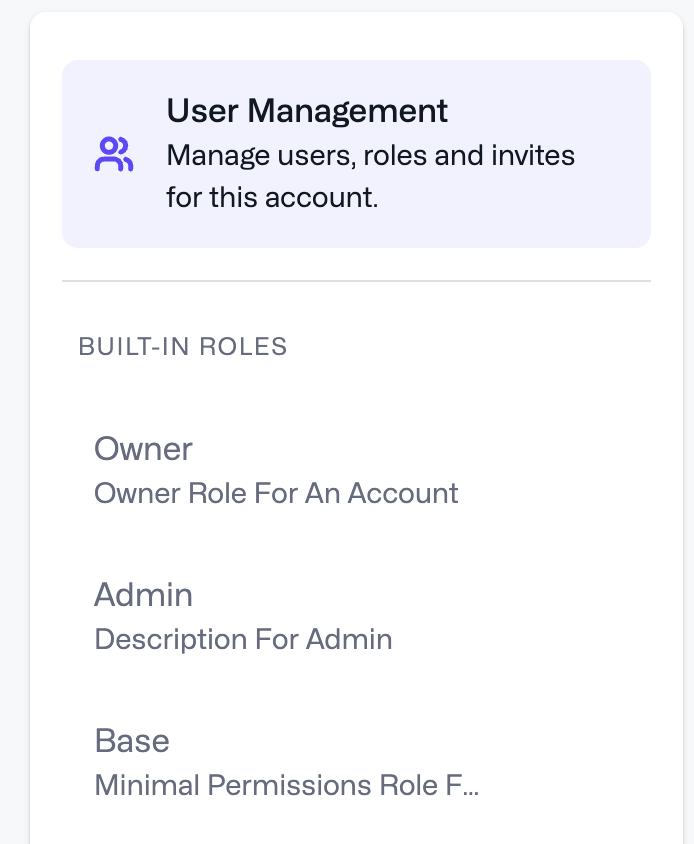Click the word 'Owner' in role list
The image size is (694, 844).
click(x=143, y=449)
